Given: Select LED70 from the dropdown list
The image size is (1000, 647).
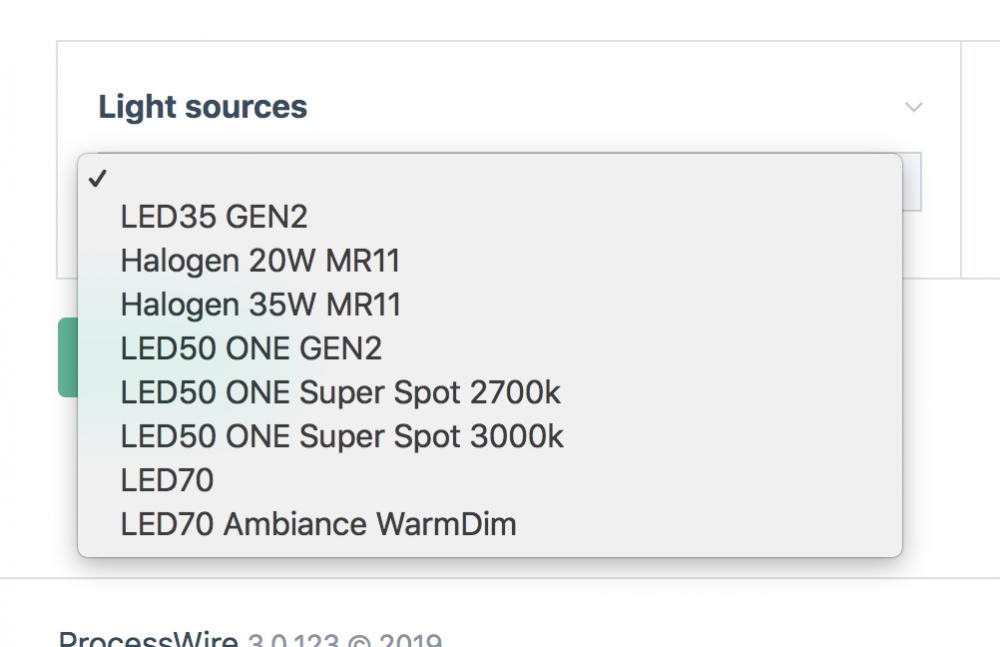Looking at the screenshot, I should [166, 480].
